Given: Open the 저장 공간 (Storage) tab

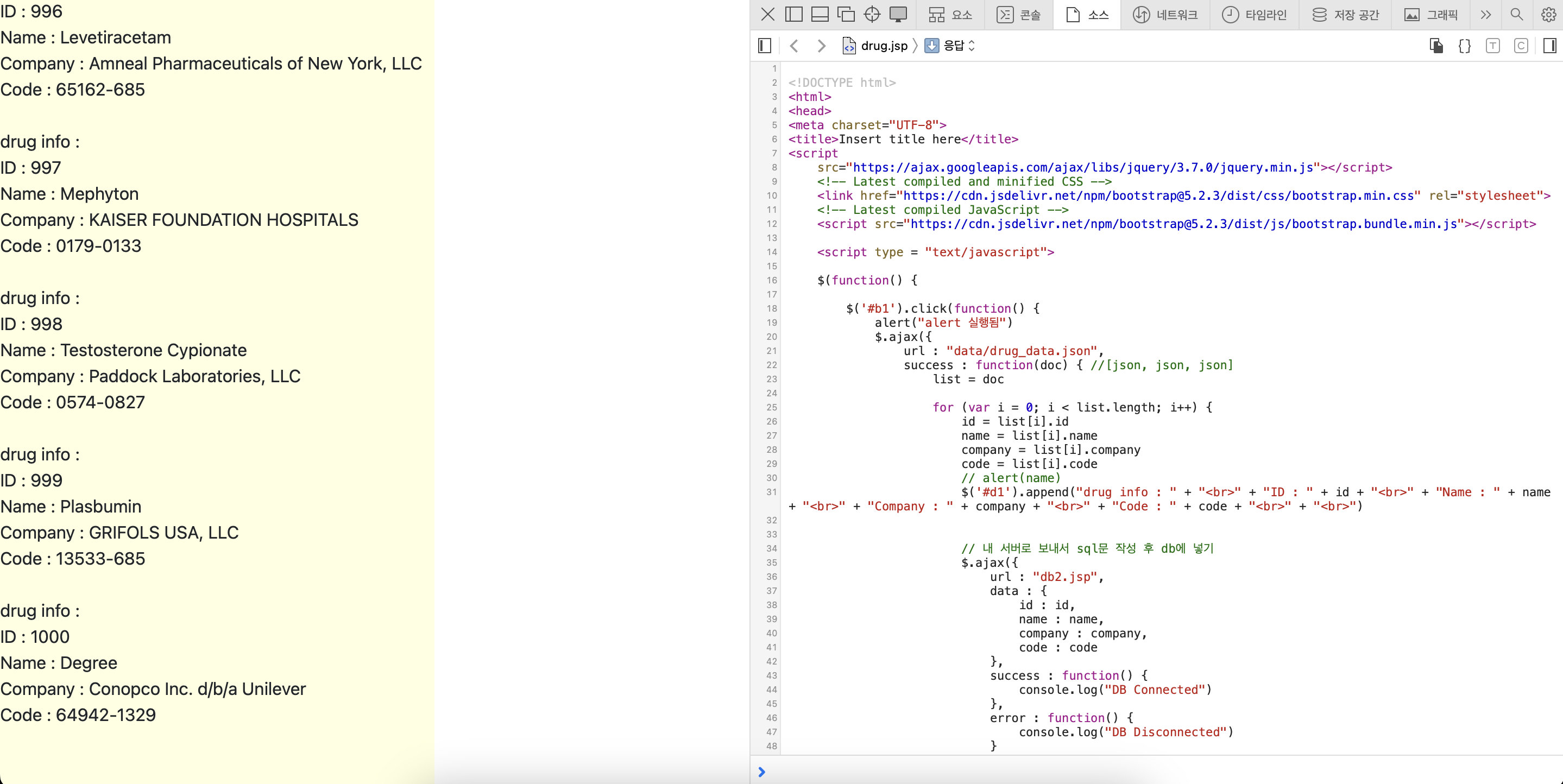Looking at the screenshot, I should (1345, 15).
